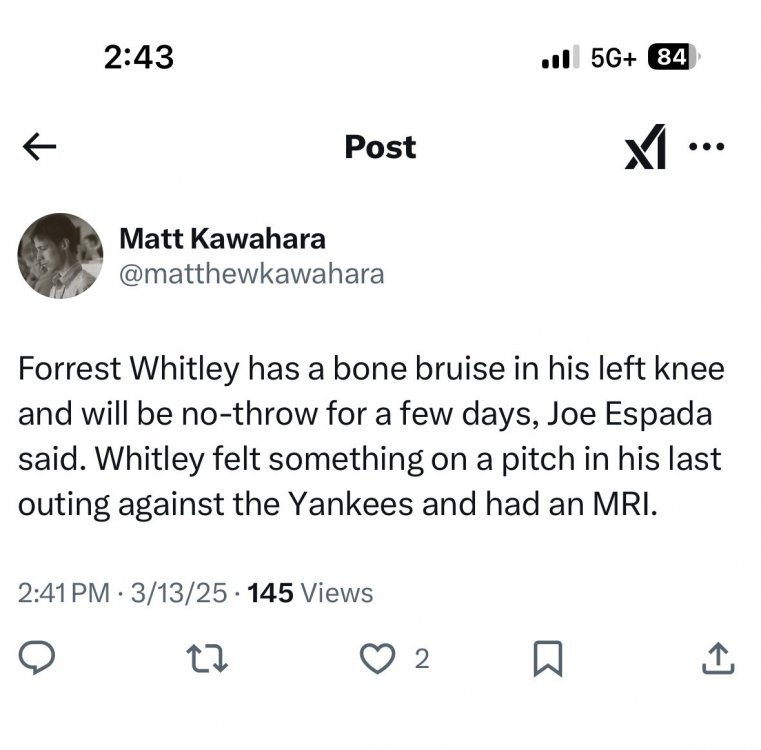Tap the cellular signal bars icon

[x=561, y=58]
